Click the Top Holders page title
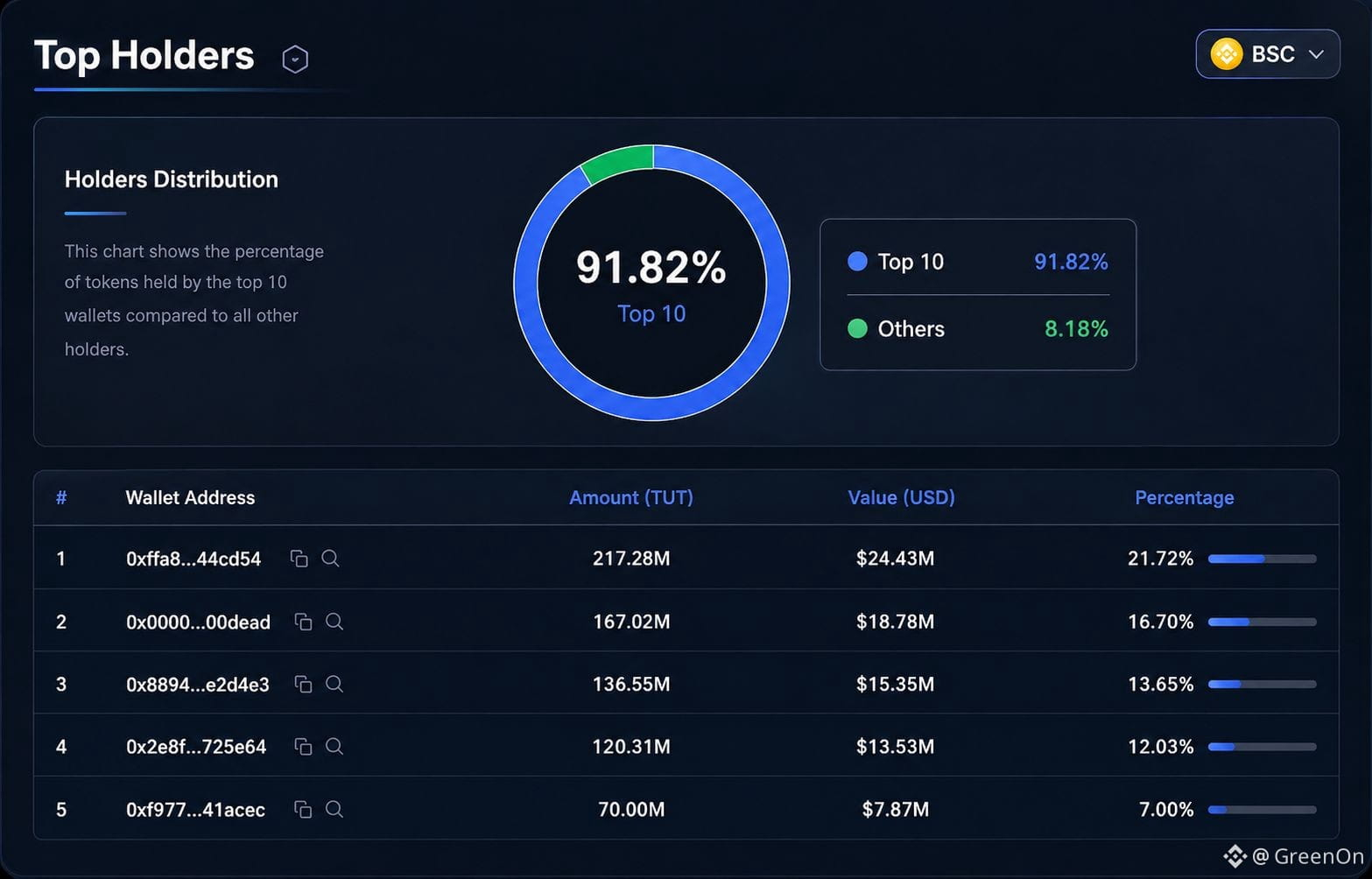Image resolution: width=1372 pixels, height=879 pixels. tap(144, 55)
